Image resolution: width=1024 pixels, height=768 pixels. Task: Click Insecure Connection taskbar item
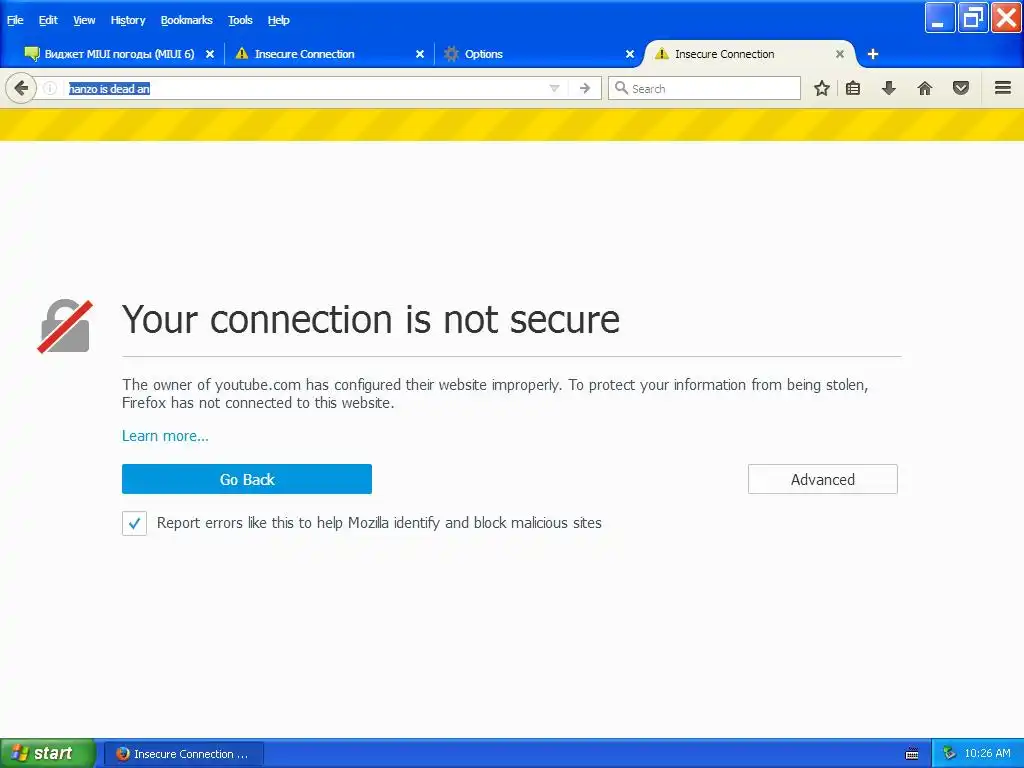(x=184, y=754)
